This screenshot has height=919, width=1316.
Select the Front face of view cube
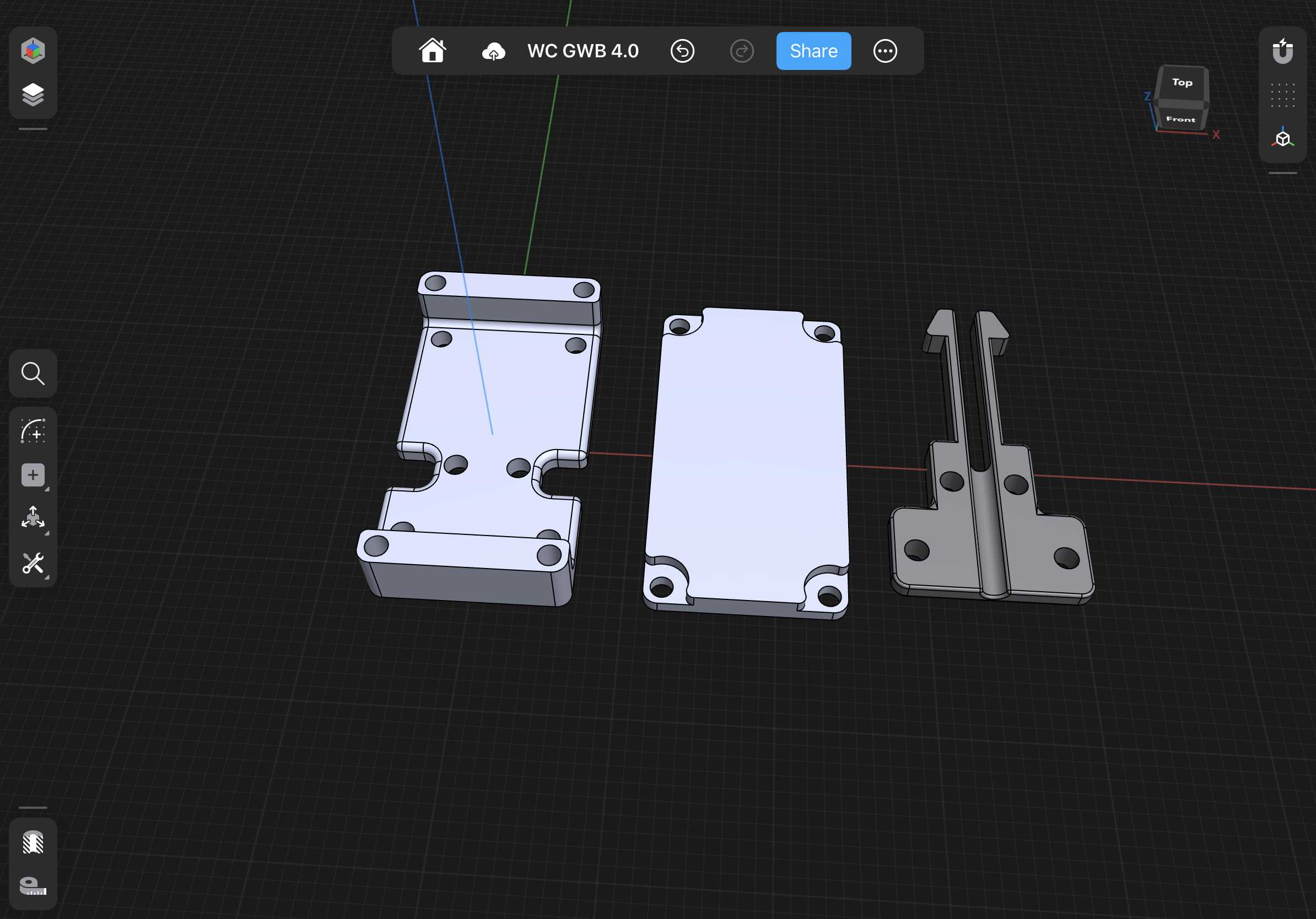coord(1180,119)
